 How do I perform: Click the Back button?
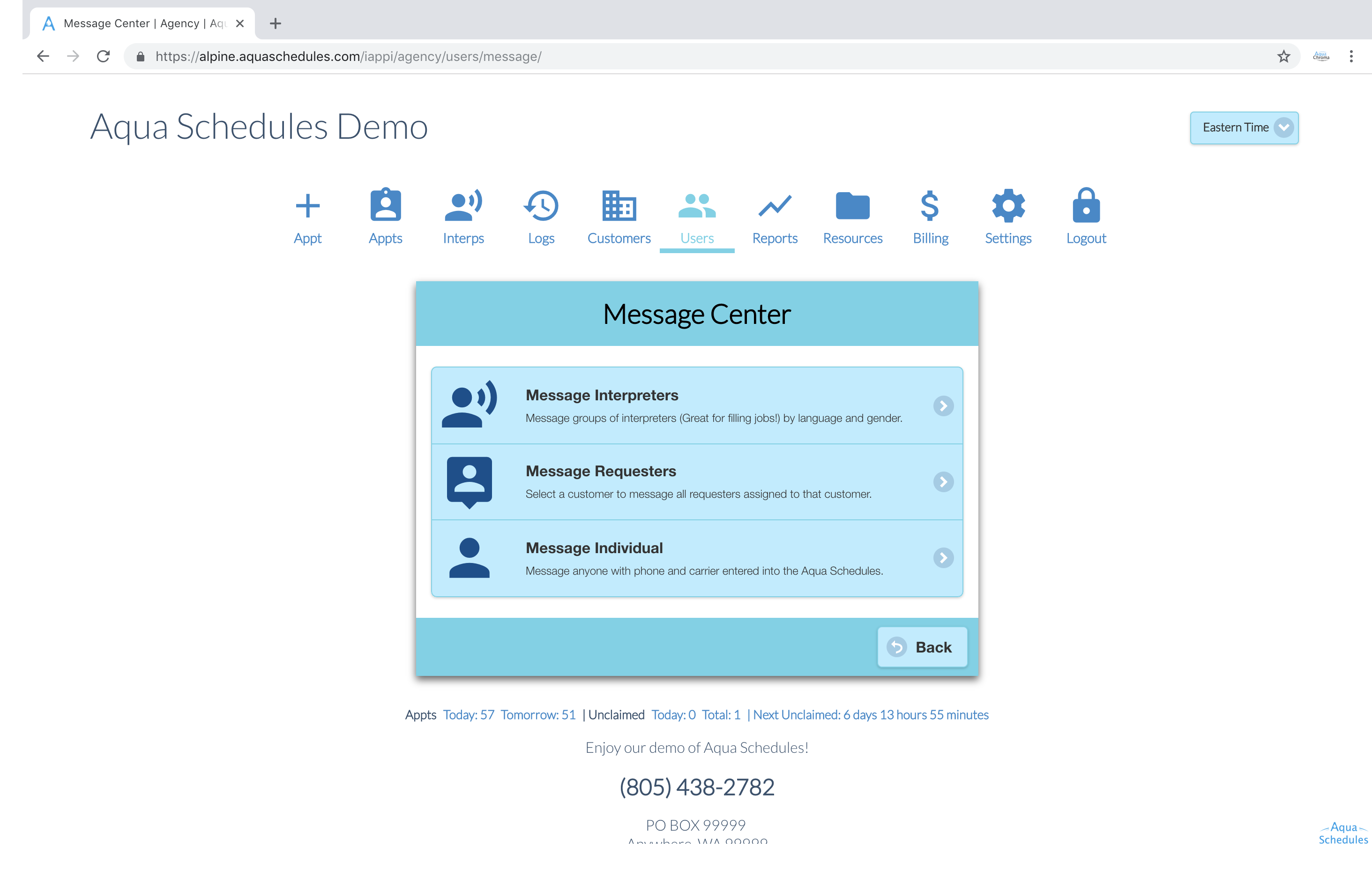(922, 647)
